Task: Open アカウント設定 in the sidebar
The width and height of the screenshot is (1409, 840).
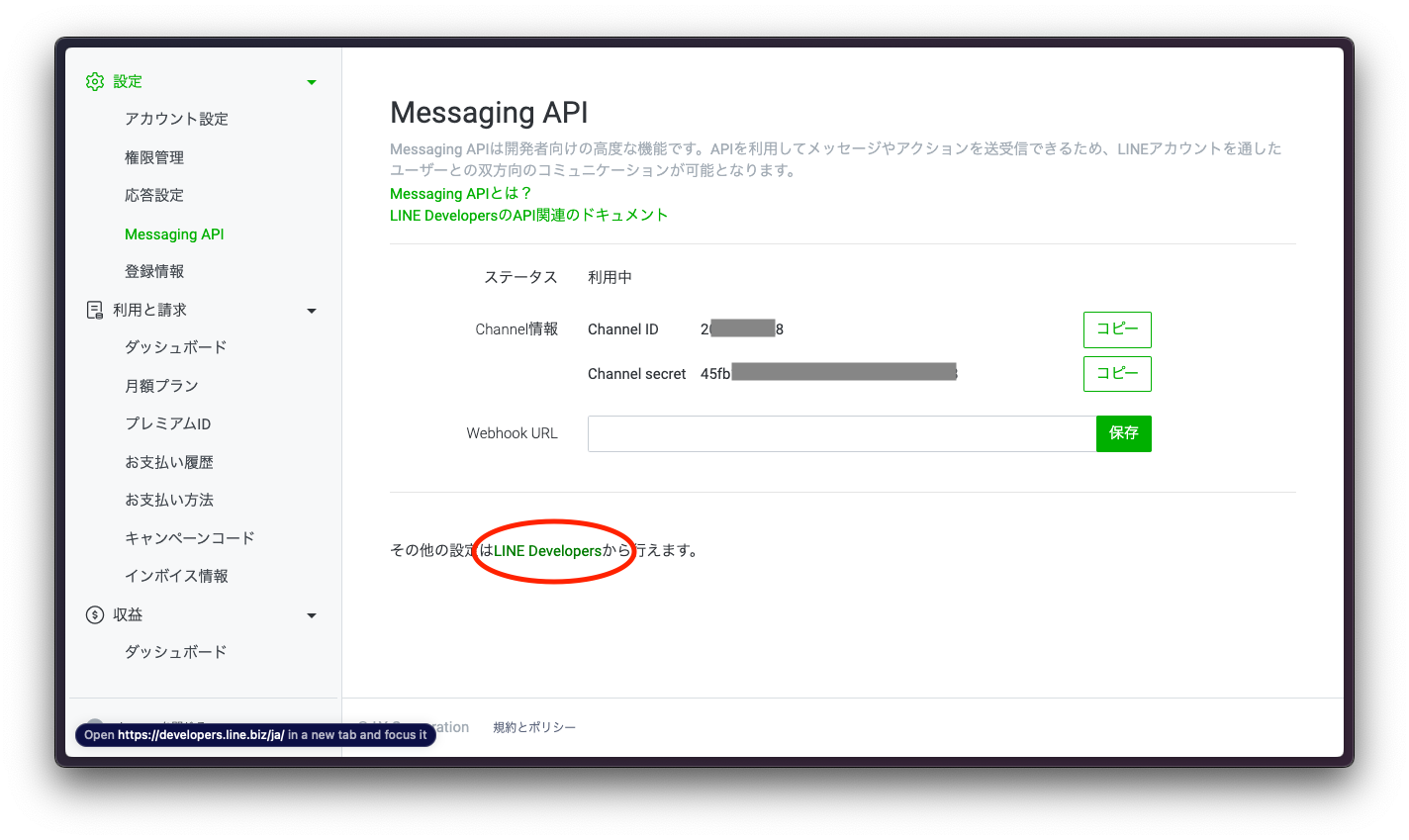Action: click(176, 118)
